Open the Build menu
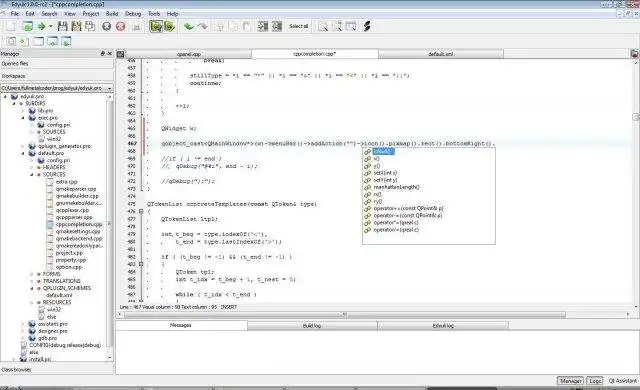 112,14
